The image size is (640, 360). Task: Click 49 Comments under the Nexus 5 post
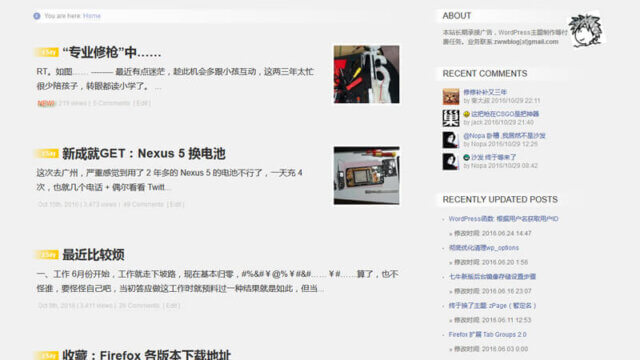(143, 204)
